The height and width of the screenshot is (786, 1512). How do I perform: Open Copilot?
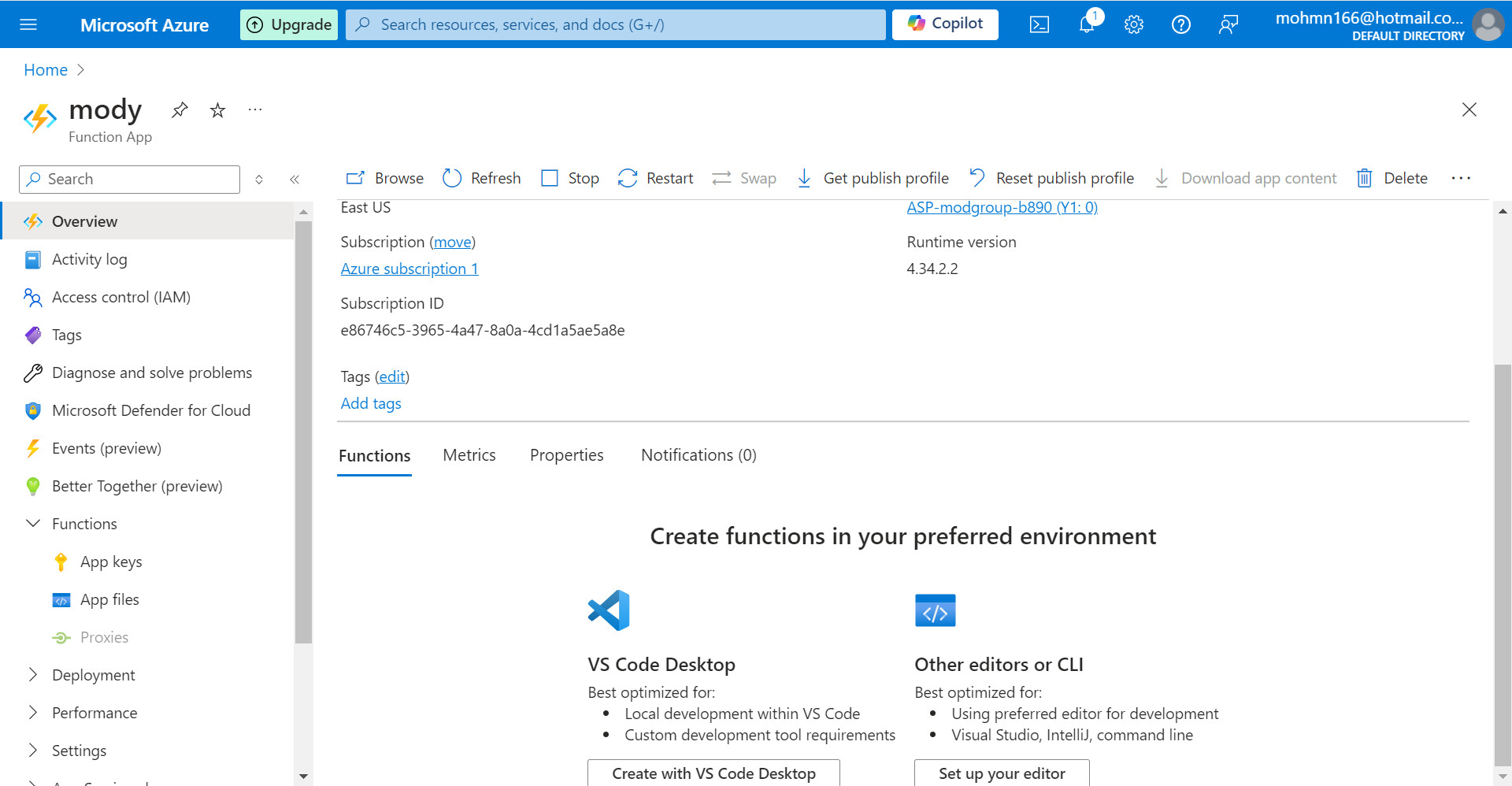coord(945,24)
